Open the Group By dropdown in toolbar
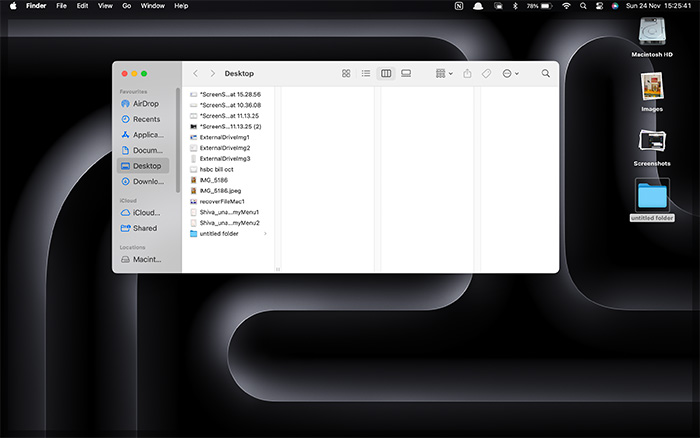This screenshot has width=700, height=438. pyautogui.click(x=444, y=73)
